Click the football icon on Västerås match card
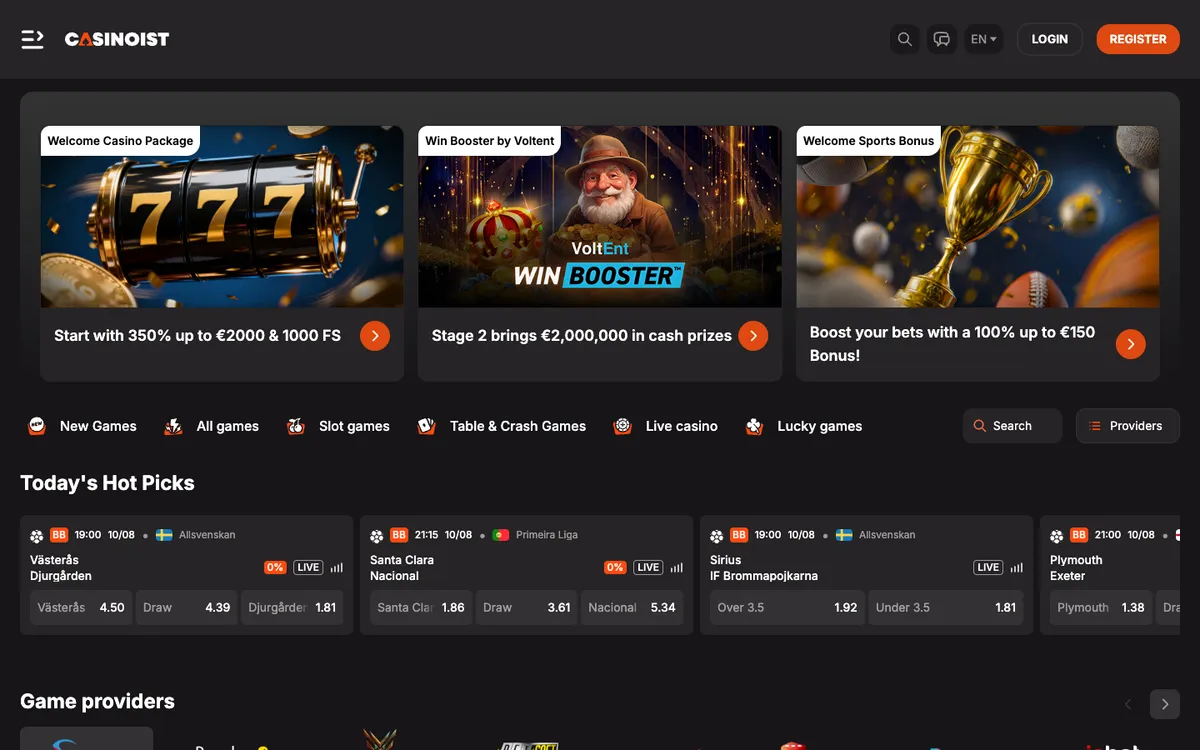The width and height of the screenshot is (1200, 750). [x=37, y=536]
